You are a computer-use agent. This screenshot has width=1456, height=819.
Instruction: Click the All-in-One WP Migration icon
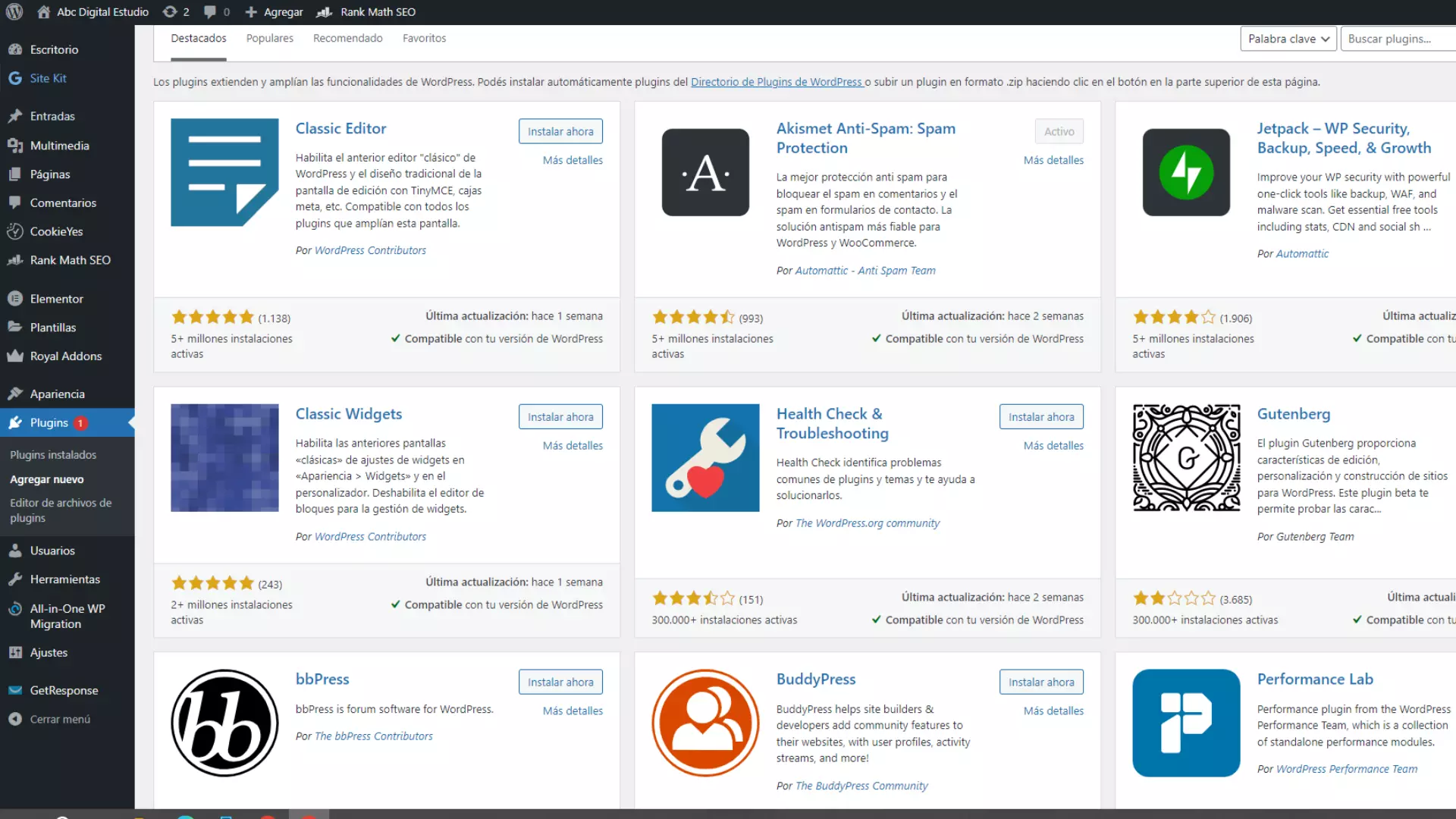pos(15,608)
